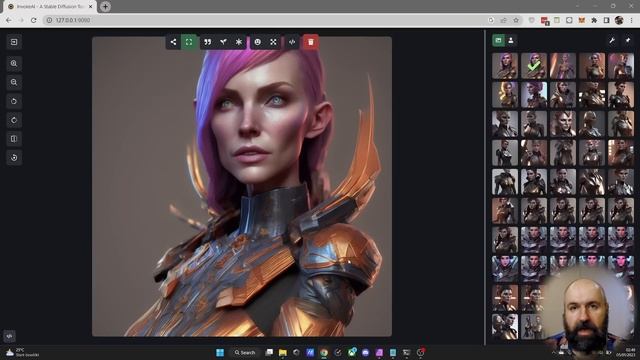The width and height of the screenshot is (640, 360).
Task: Rotate the image counter-clockwise
Action: [x=14, y=101]
